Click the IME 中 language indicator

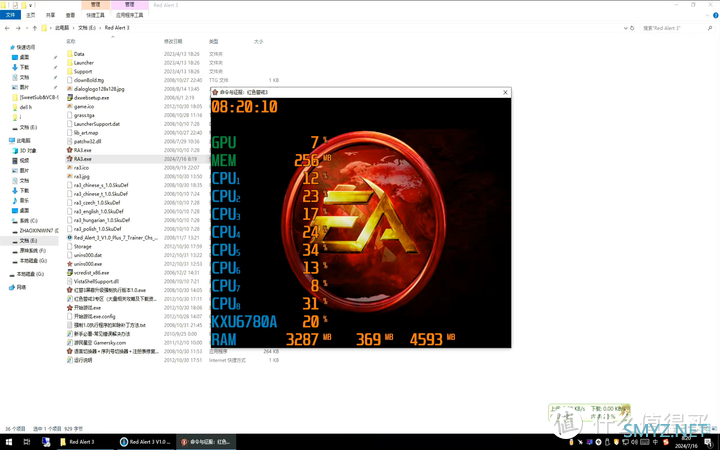[655, 442]
